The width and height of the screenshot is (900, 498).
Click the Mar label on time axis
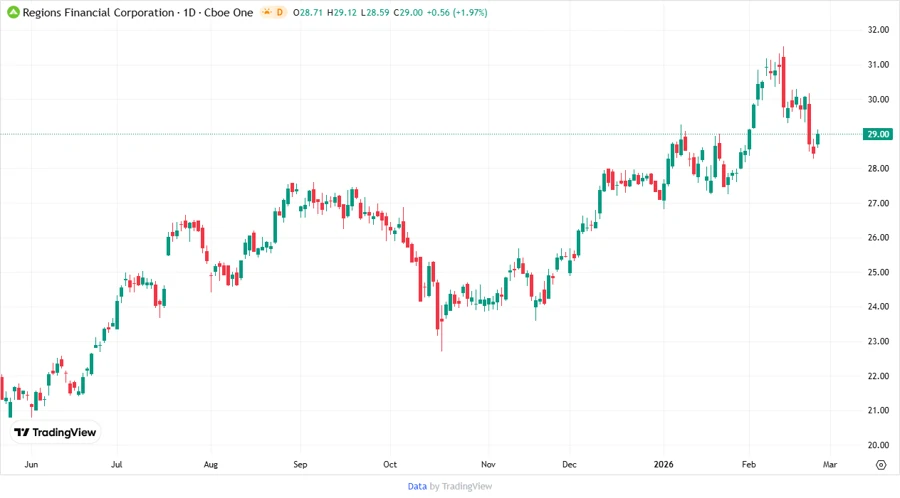coord(830,465)
